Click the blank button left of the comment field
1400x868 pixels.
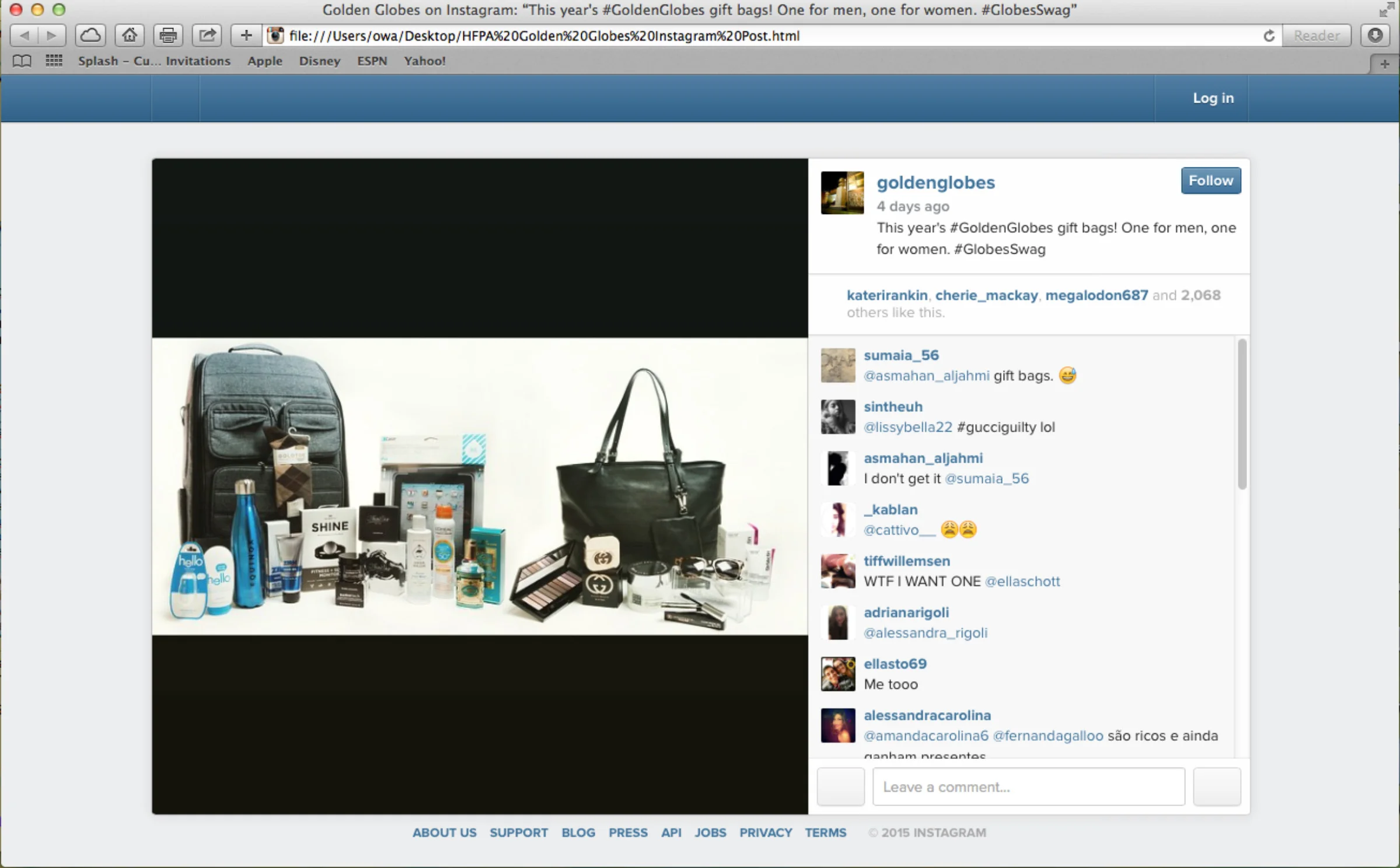pos(840,786)
